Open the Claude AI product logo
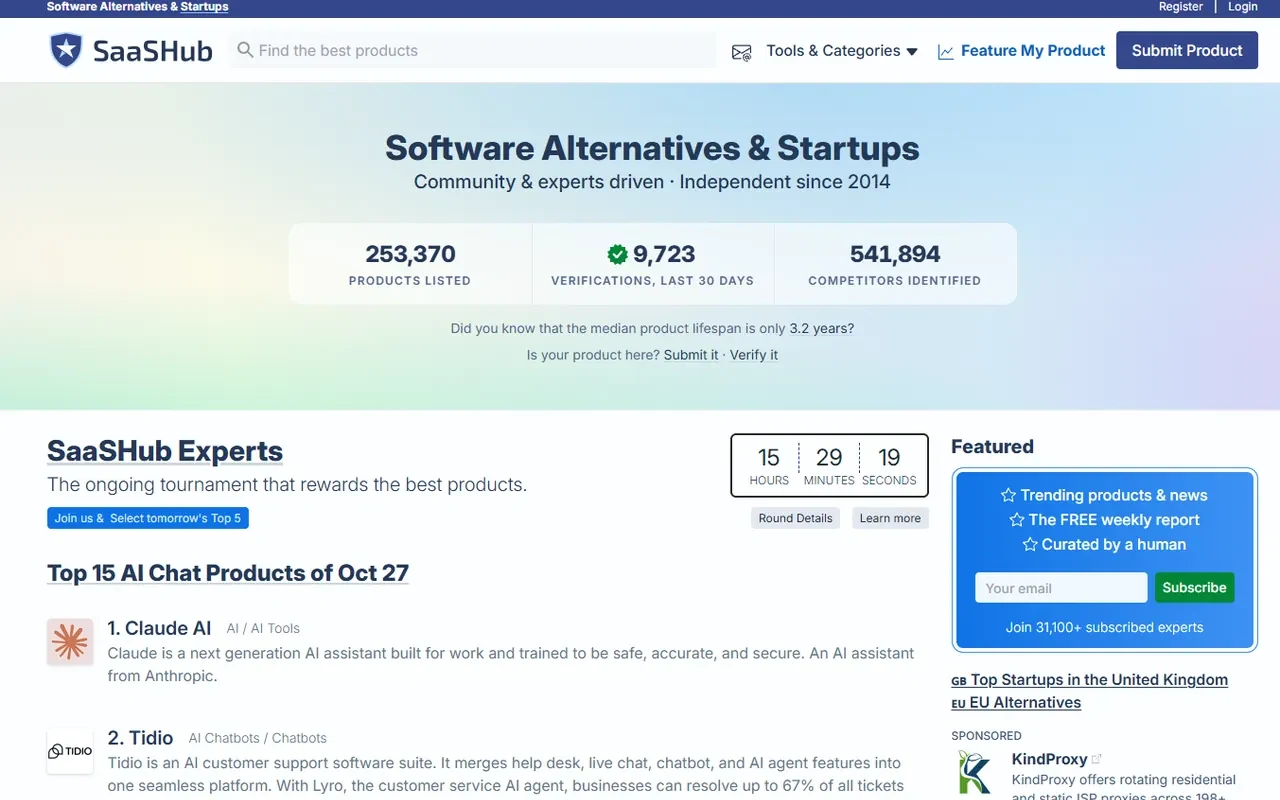This screenshot has height=800, width=1280. click(x=70, y=642)
